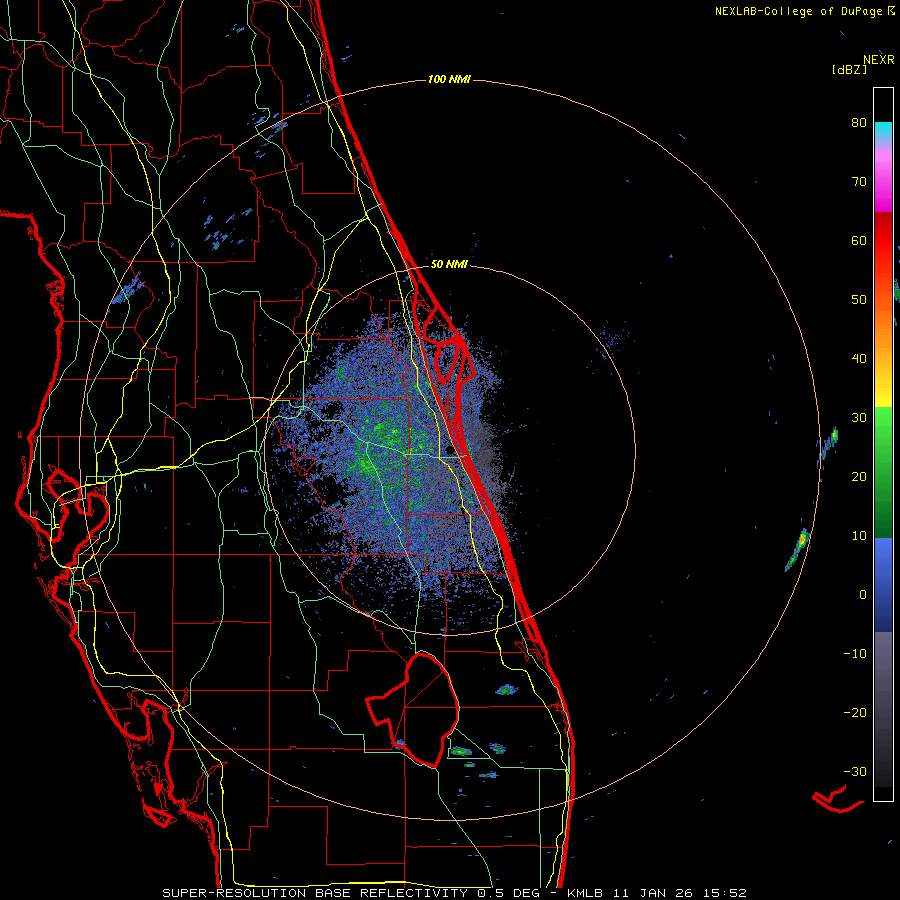Click the 20 value on the dBZ scale
Viewport: 900px width, 900px height.
click(859, 477)
